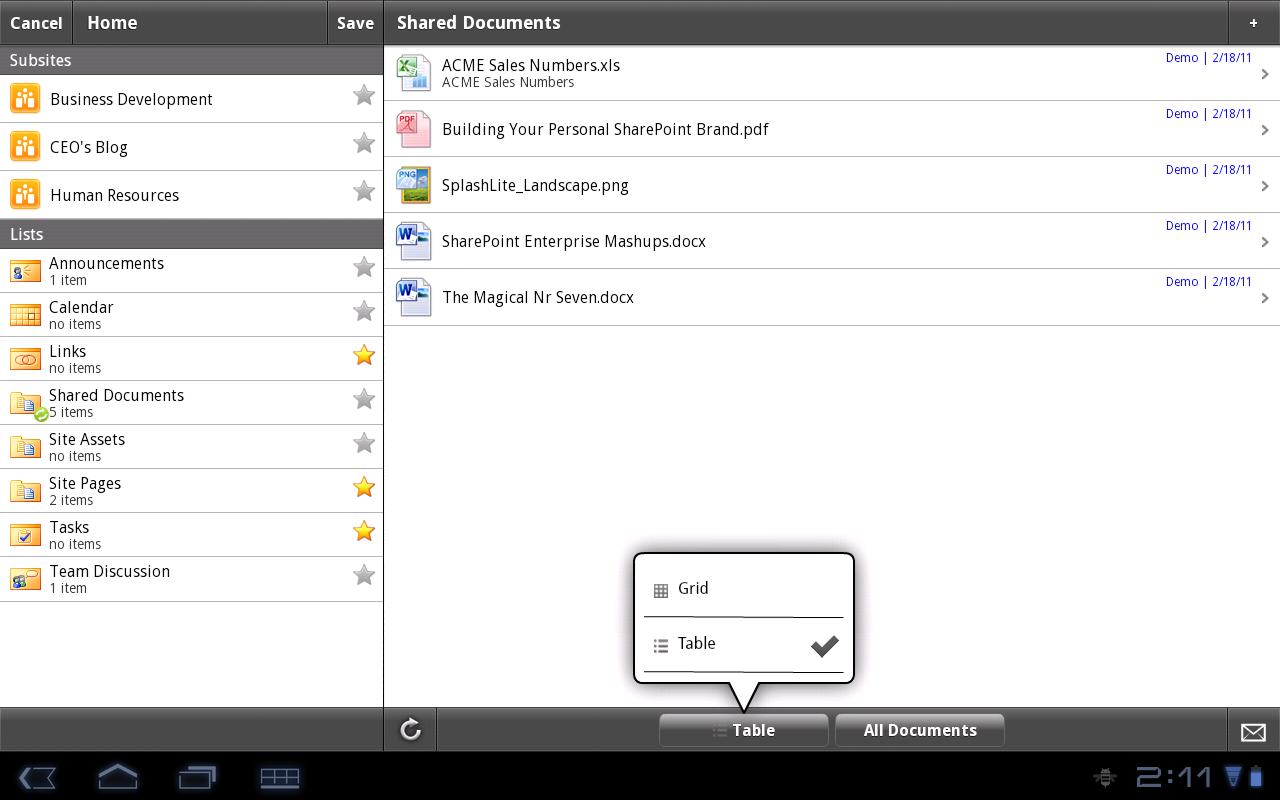1280x800 pixels.
Task: Open the Table view mode dropdown
Action: click(x=744, y=730)
